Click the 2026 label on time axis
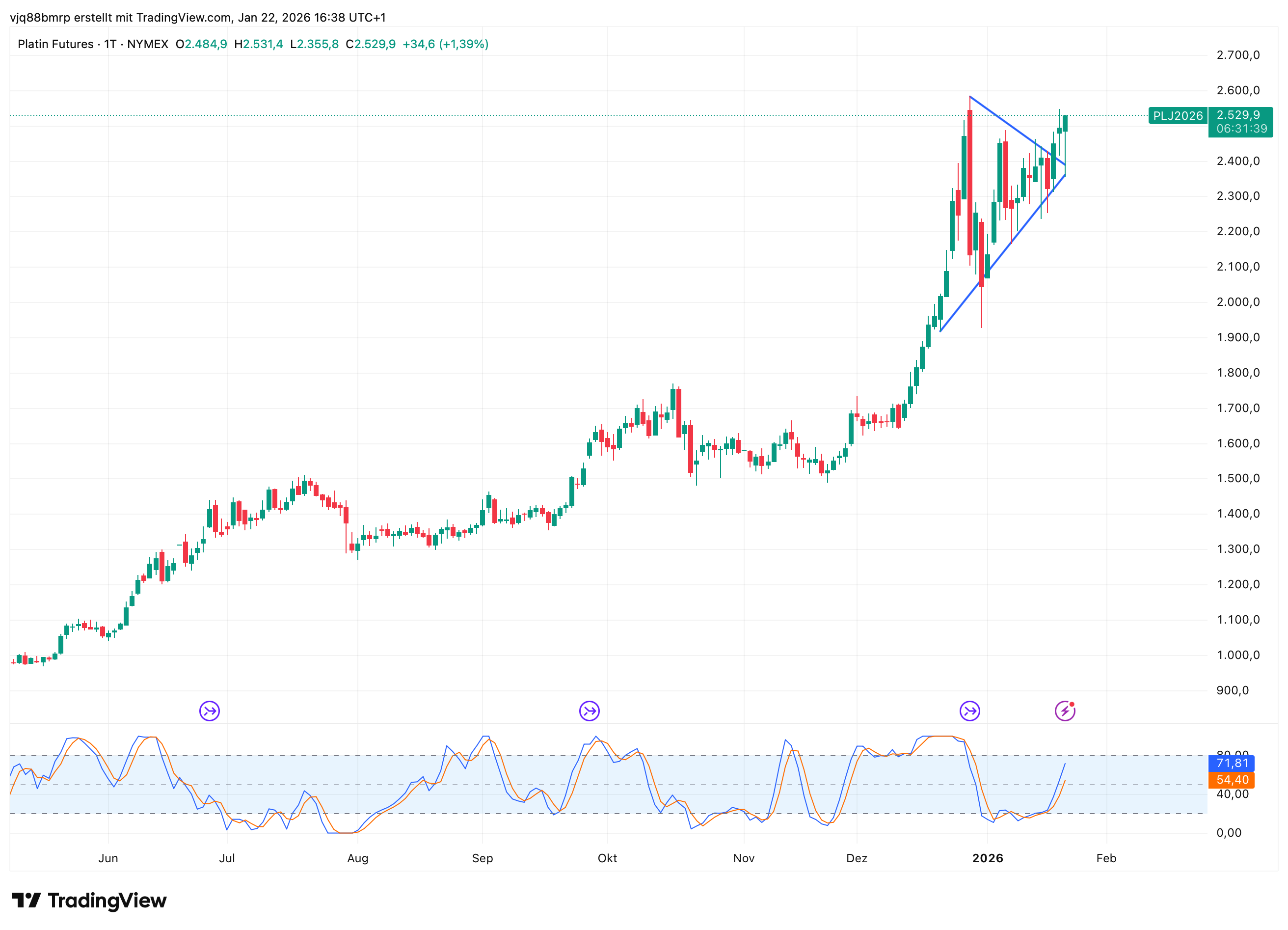This screenshot has height=930, width=1288. (x=987, y=858)
